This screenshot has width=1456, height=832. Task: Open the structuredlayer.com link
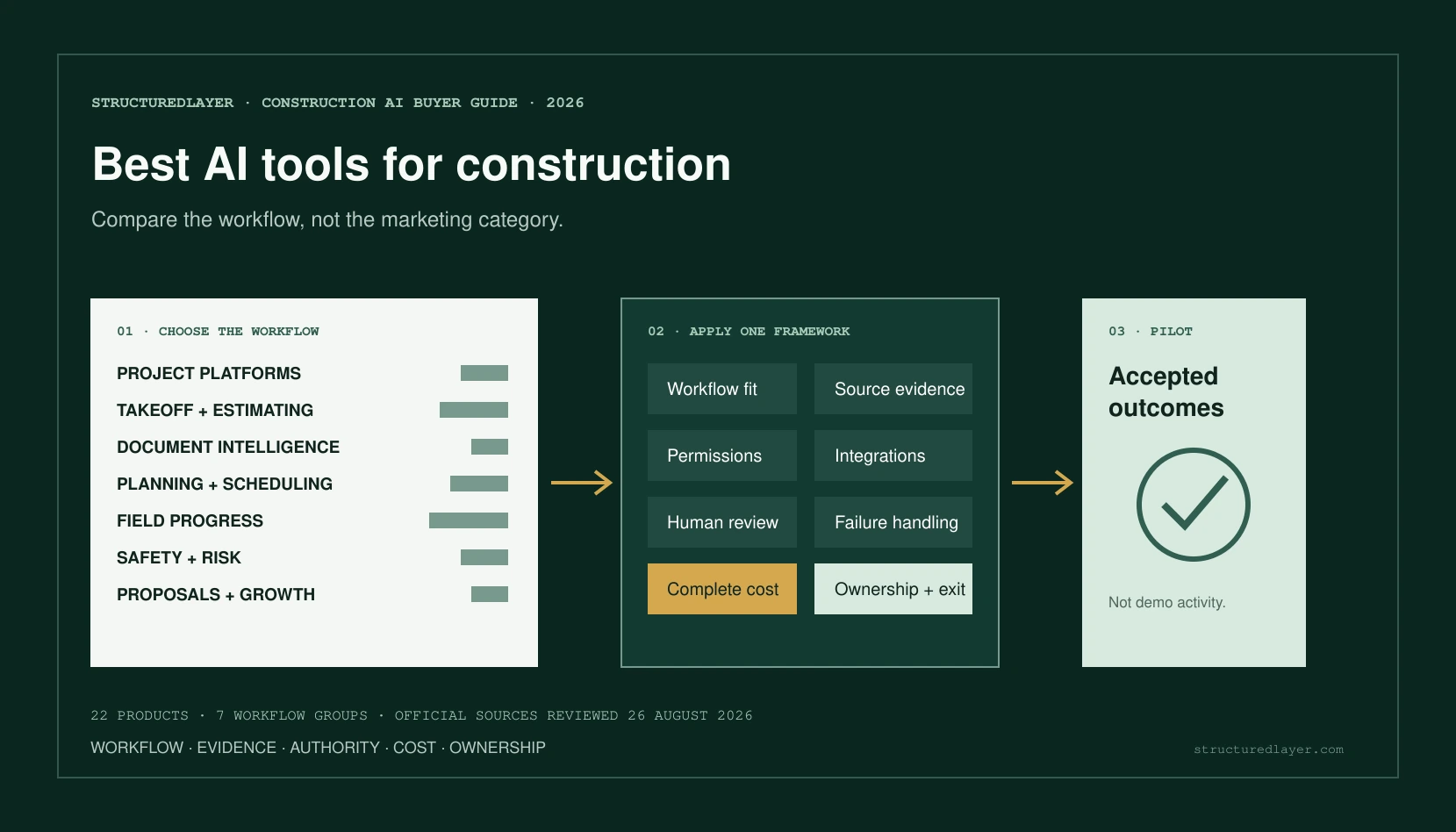[1268, 750]
